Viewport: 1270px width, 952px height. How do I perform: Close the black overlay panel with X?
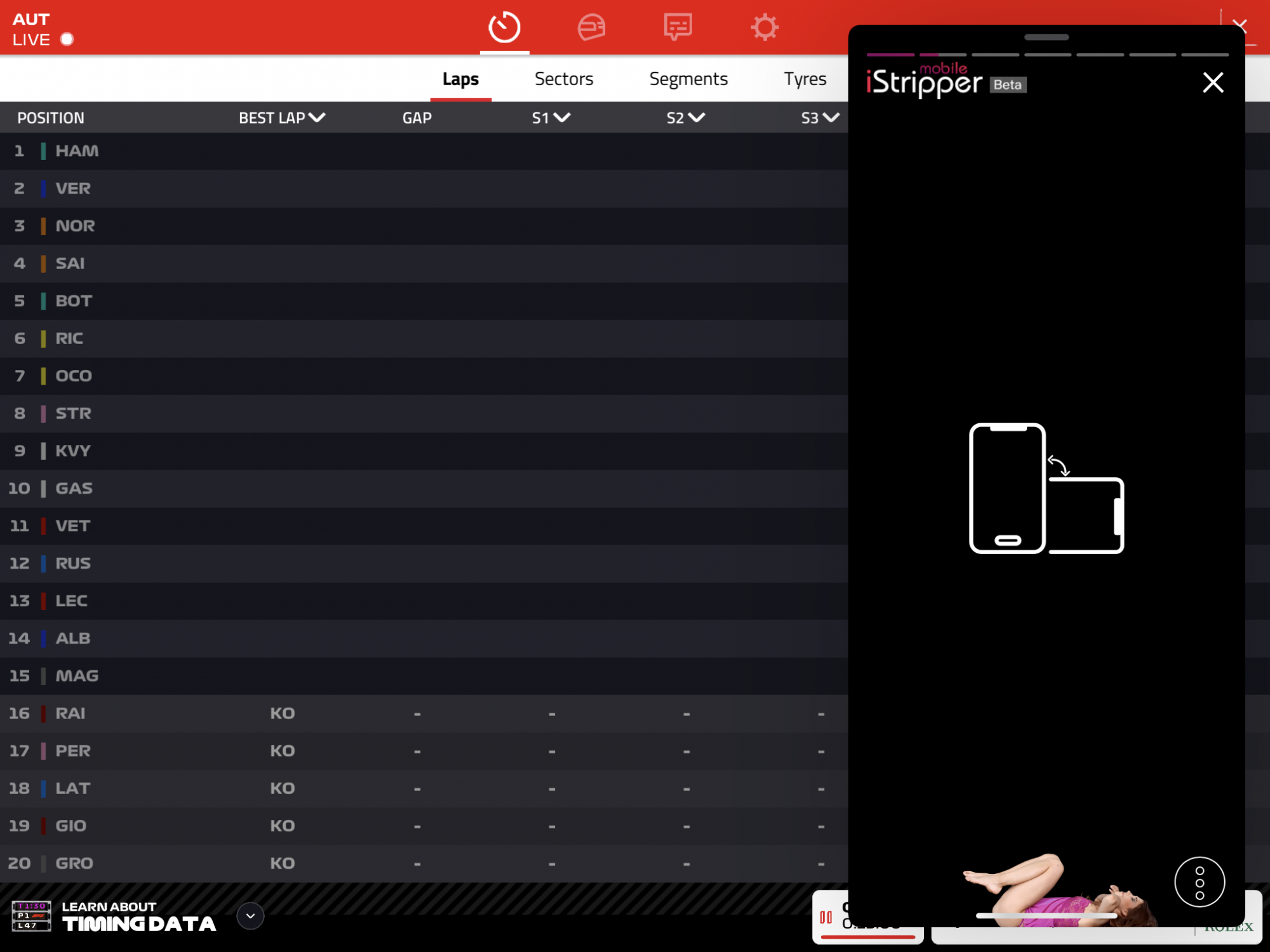pyautogui.click(x=1213, y=83)
